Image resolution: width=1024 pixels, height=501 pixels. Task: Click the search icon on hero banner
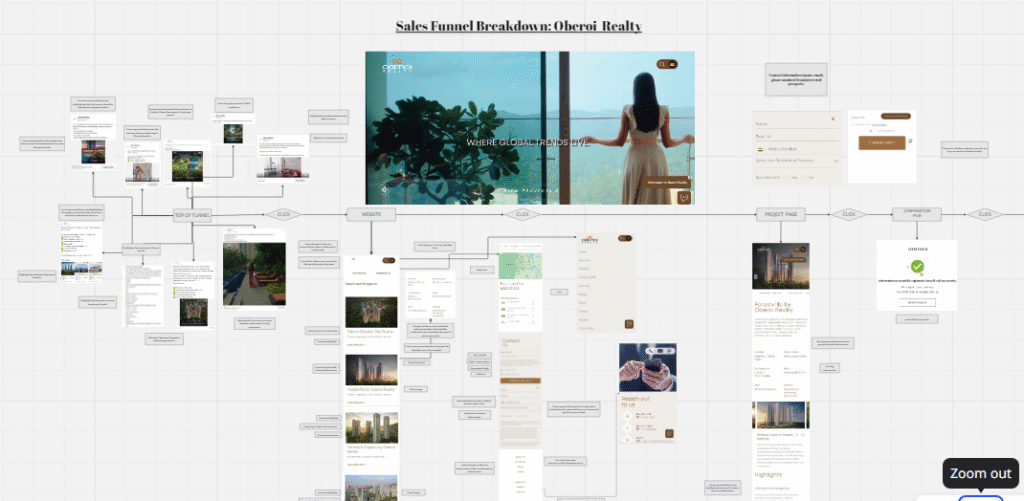(x=662, y=64)
